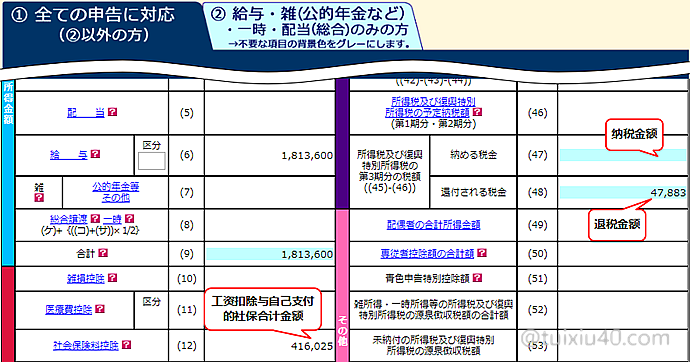This screenshot has height=362, width=690.
Task: Open help icon next to 合計
Action: coord(103,253)
